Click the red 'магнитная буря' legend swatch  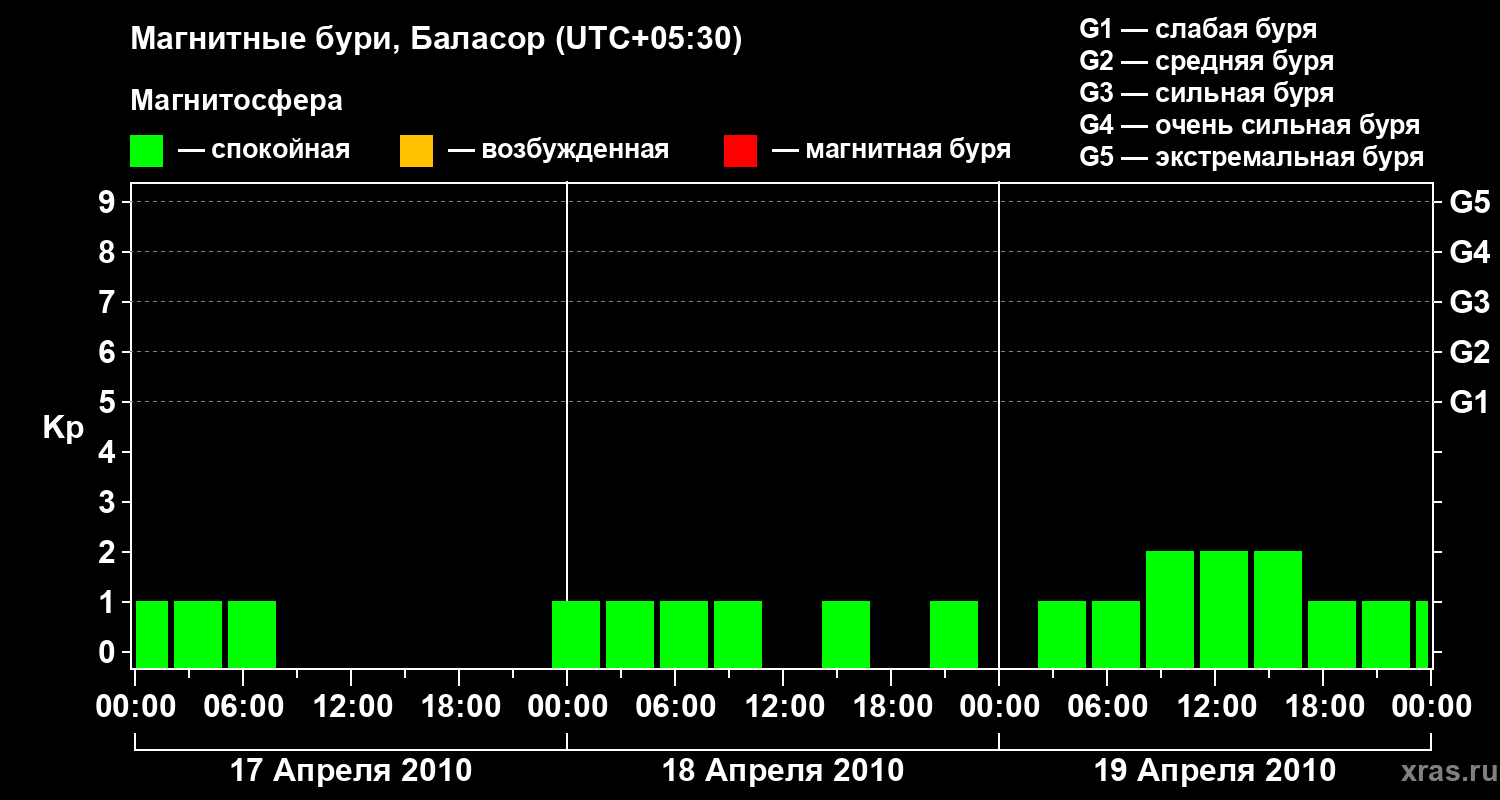740,151
